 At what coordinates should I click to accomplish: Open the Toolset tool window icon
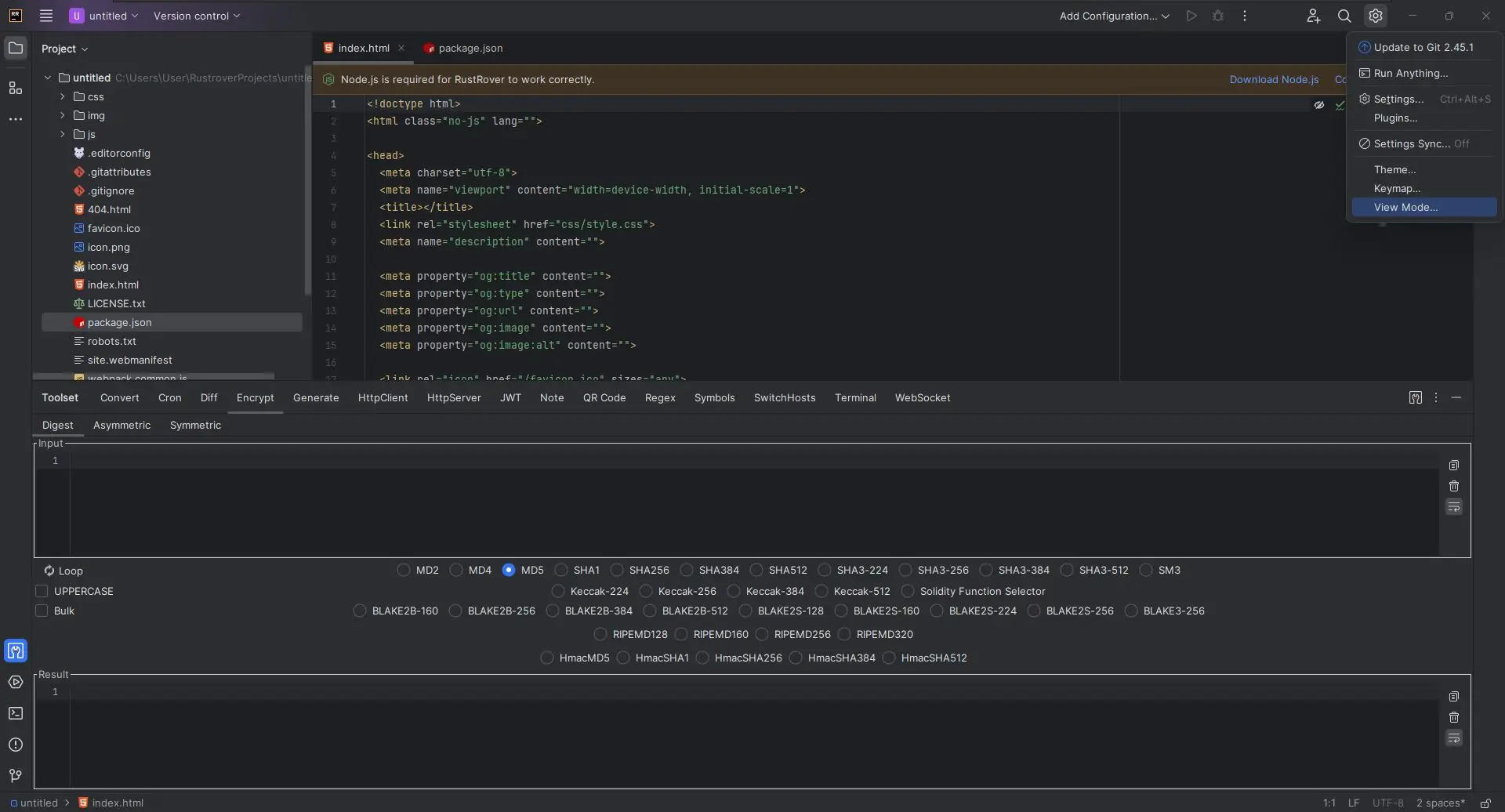[x=16, y=651]
